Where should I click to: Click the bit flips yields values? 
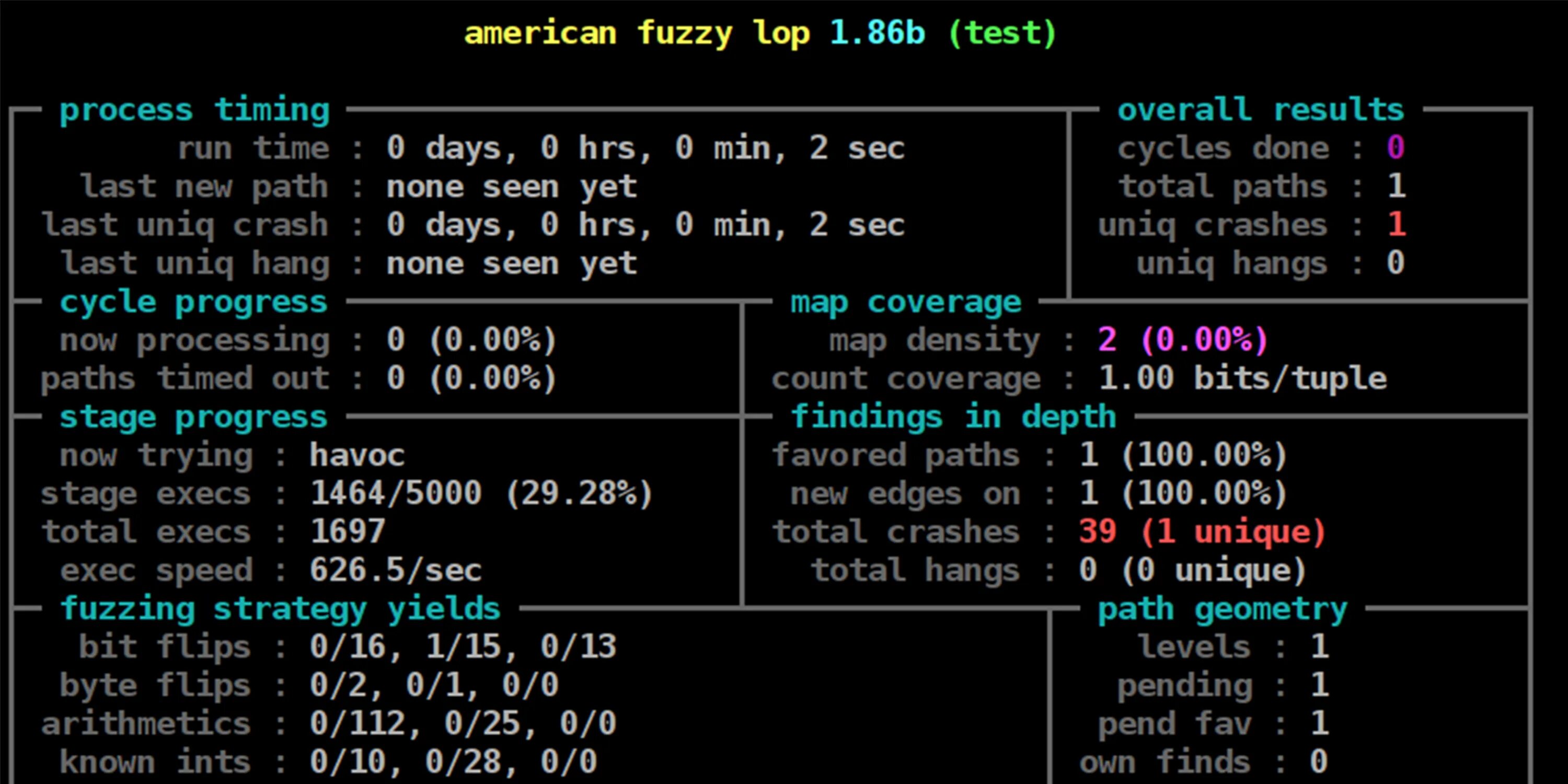(463, 647)
